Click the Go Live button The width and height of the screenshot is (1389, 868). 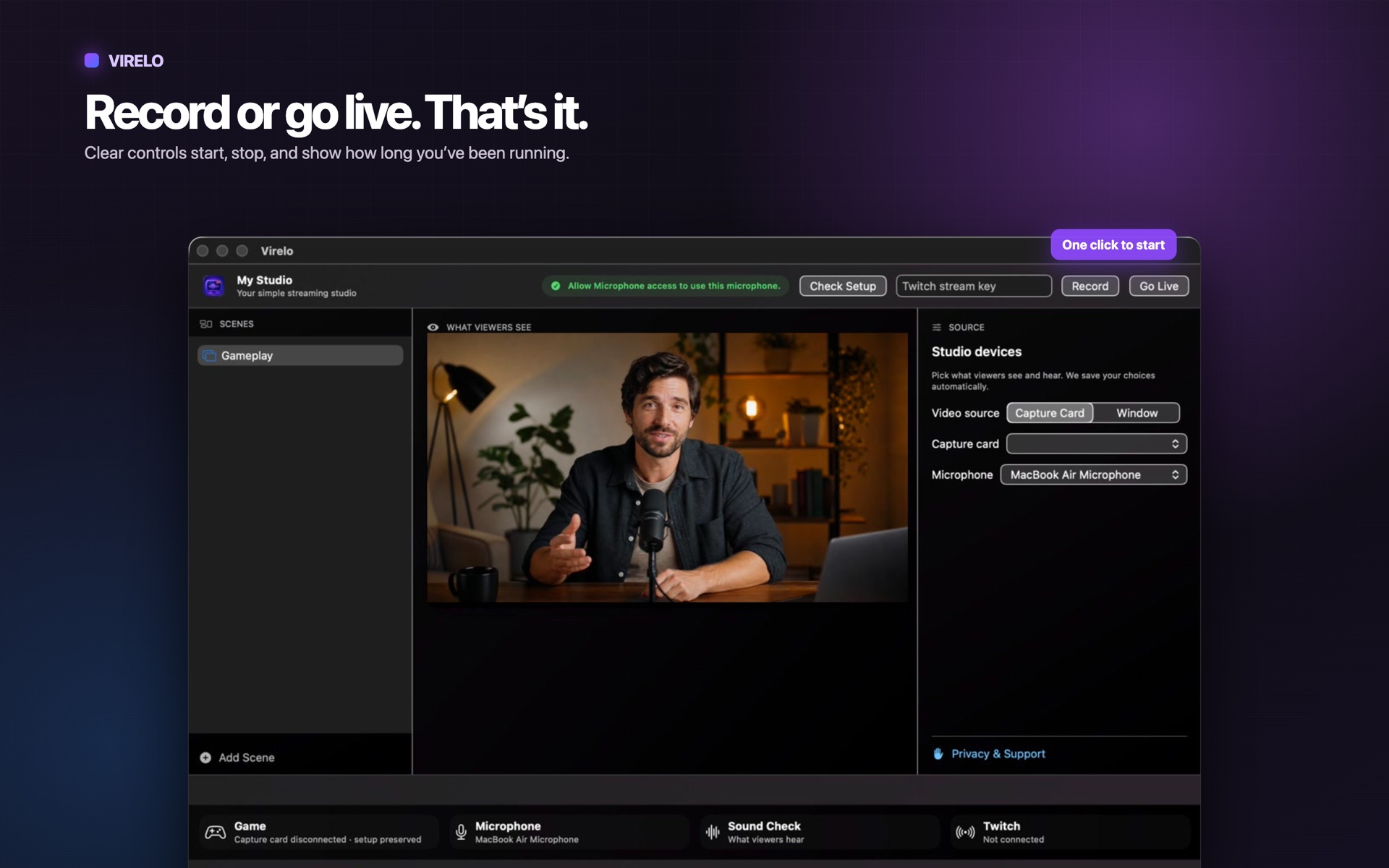[1159, 286]
